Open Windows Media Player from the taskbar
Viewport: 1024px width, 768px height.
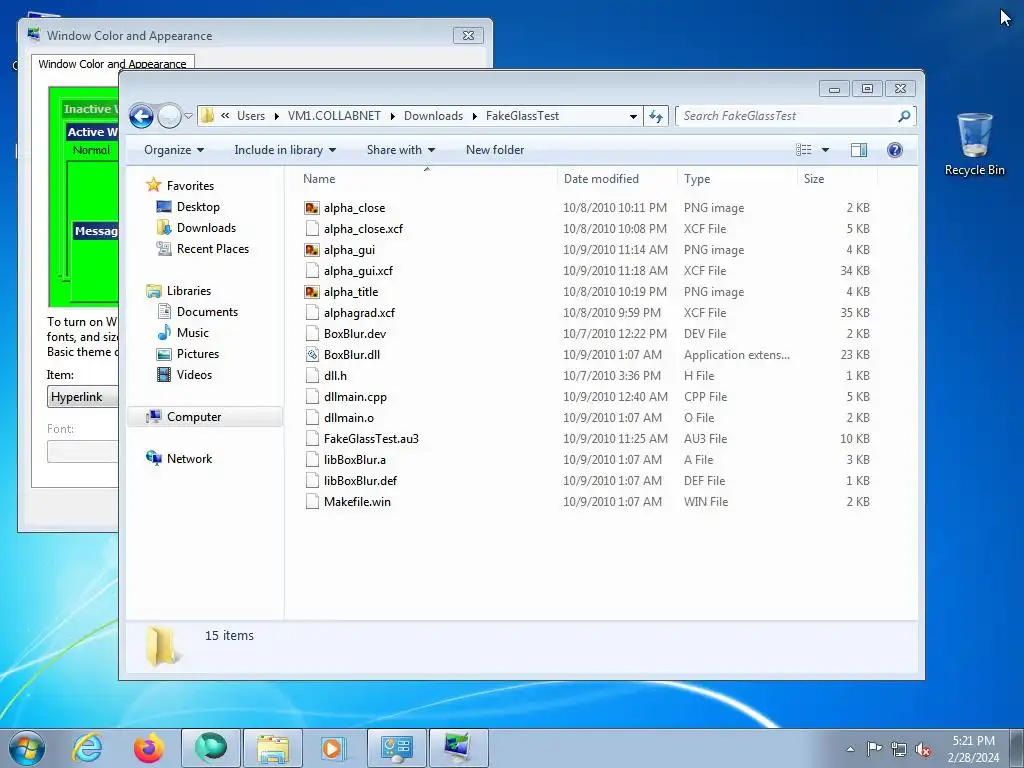pos(332,748)
